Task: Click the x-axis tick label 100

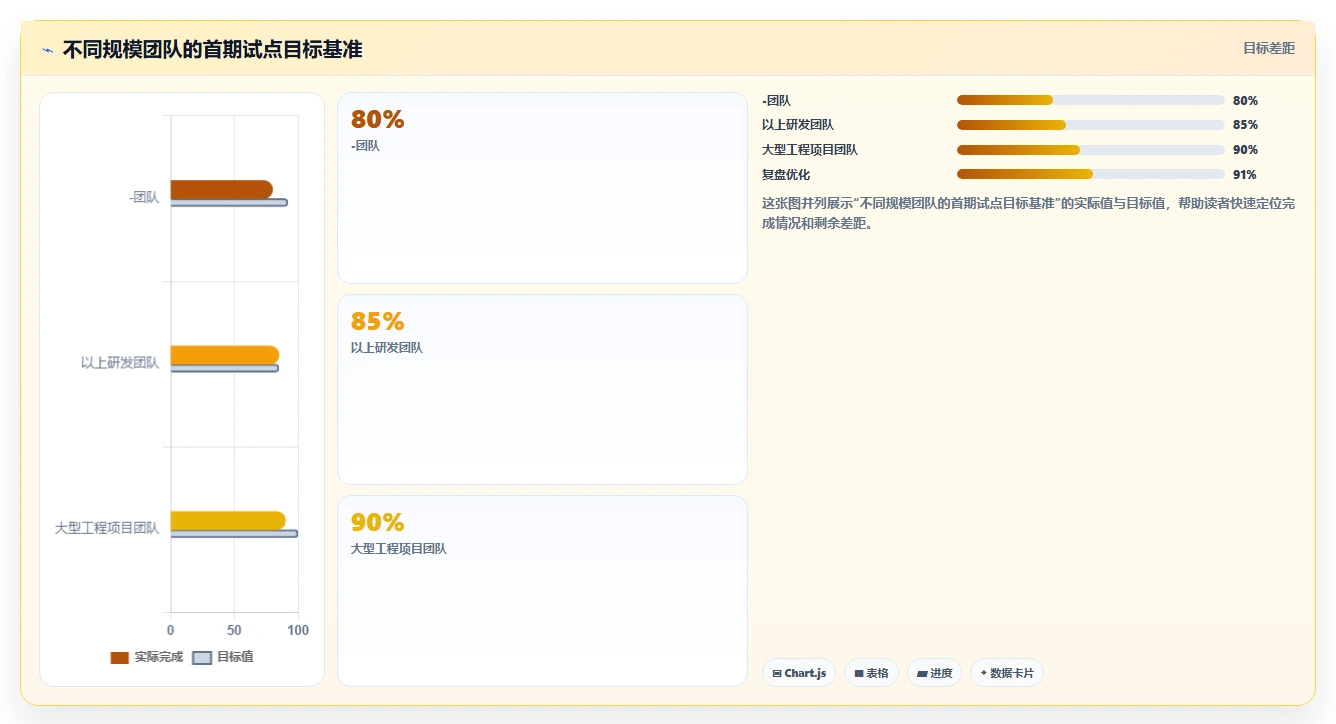Action: coord(298,630)
